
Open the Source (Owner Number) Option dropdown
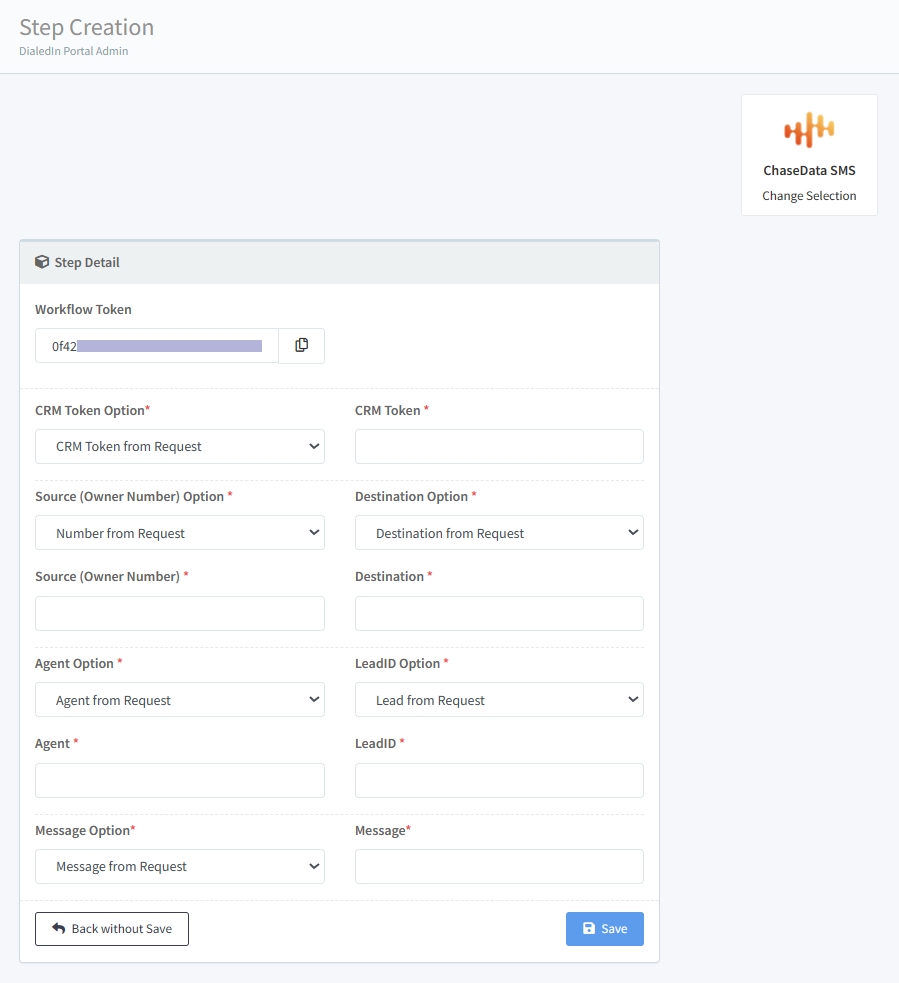coord(179,532)
